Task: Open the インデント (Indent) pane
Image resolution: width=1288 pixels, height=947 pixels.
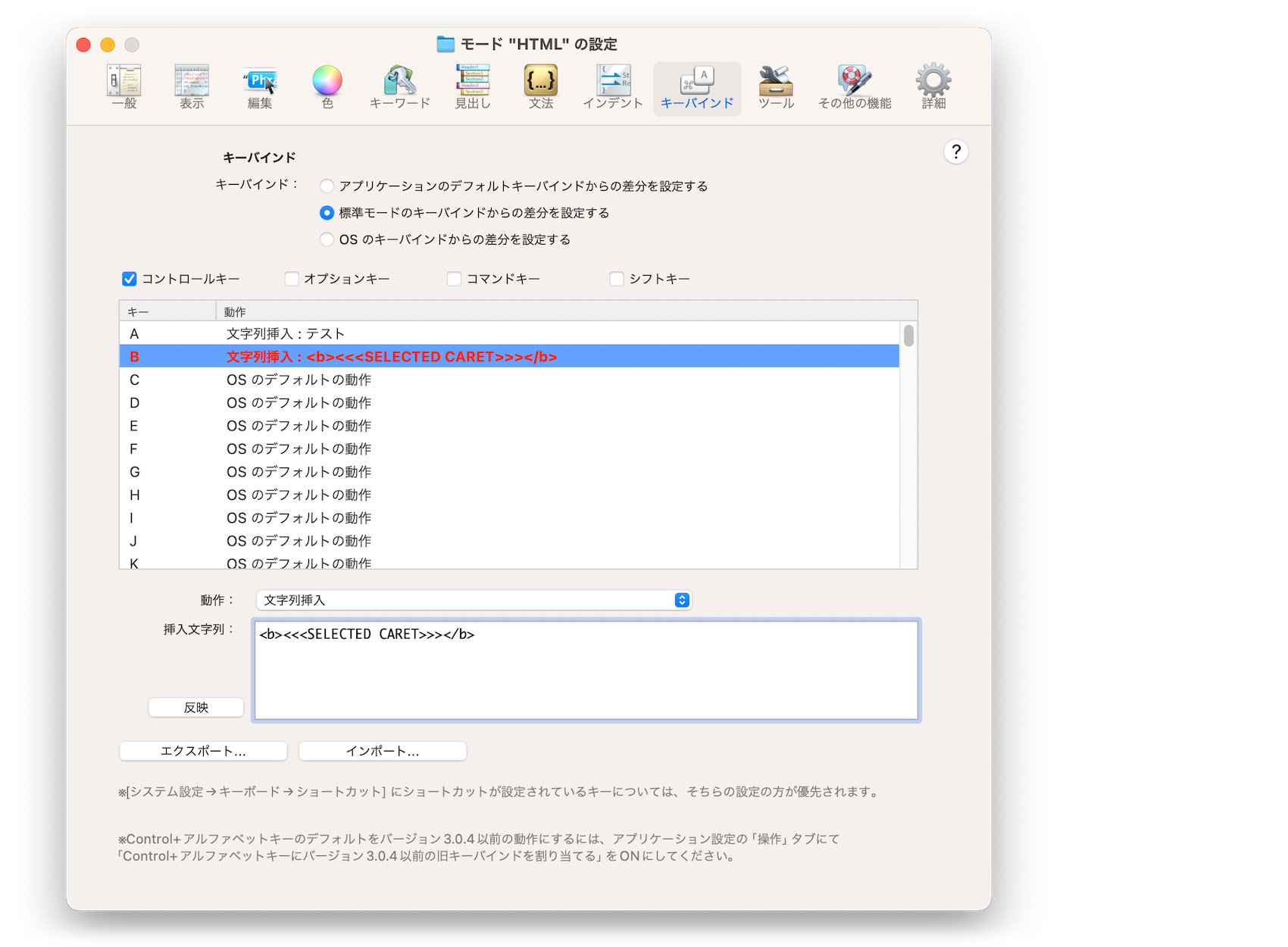Action: pyautogui.click(x=613, y=87)
